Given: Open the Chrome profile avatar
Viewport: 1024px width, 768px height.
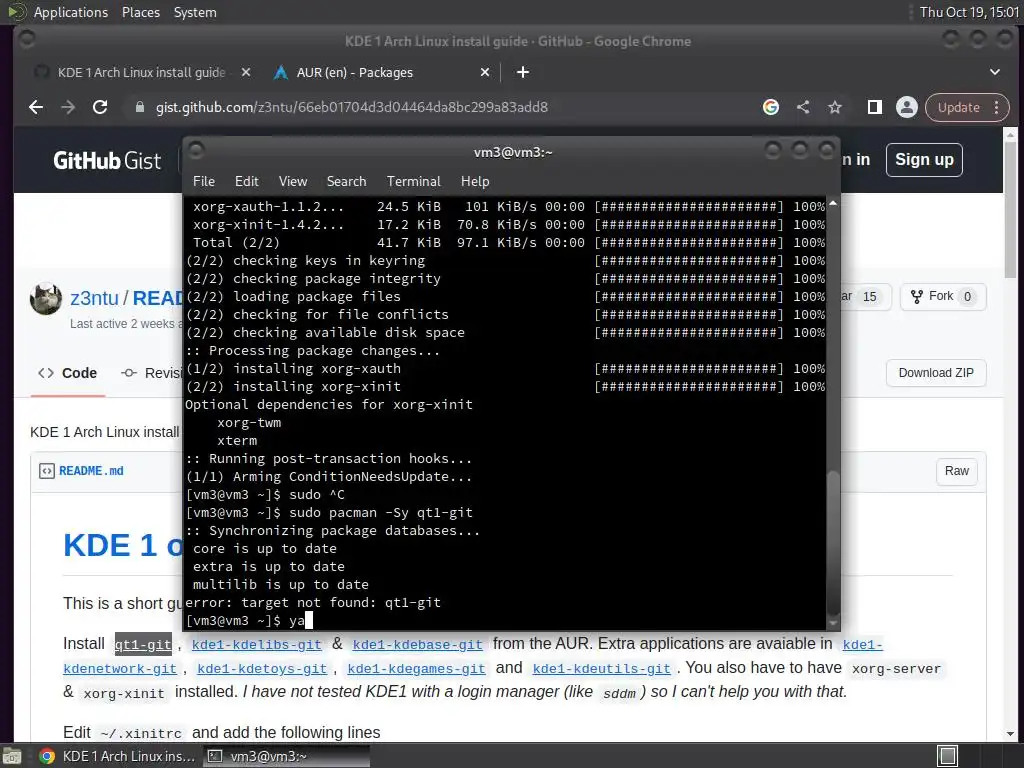Looking at the screenshot, I should [x=906, y=107].
